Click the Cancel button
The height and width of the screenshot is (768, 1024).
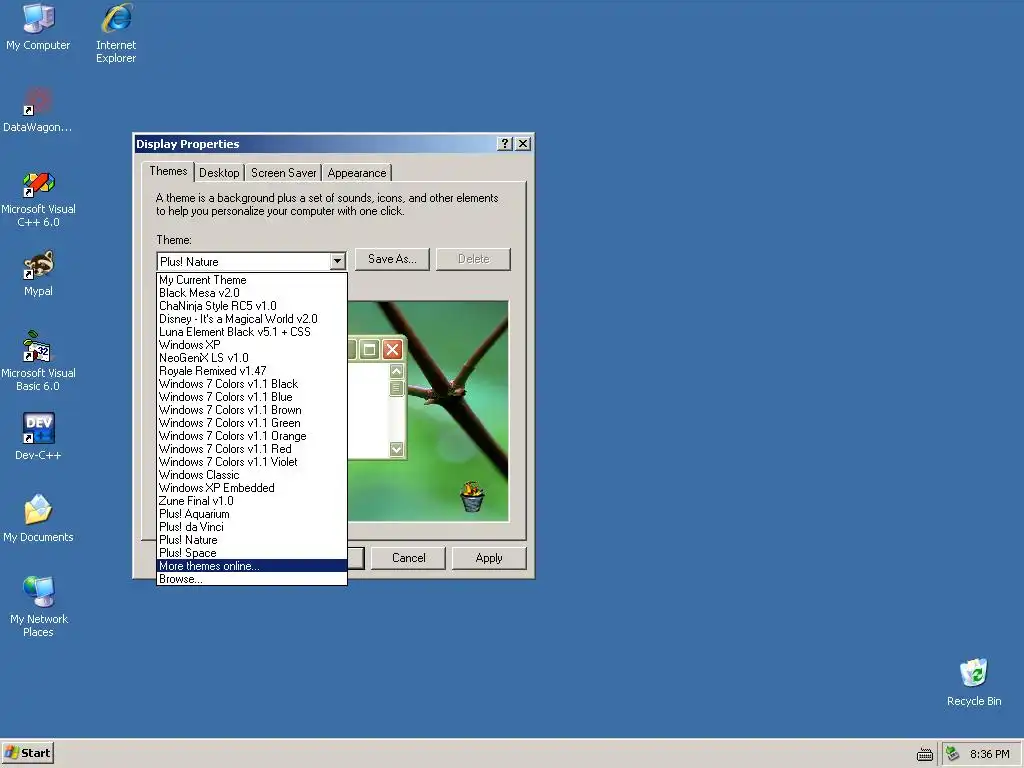(408, 558)
